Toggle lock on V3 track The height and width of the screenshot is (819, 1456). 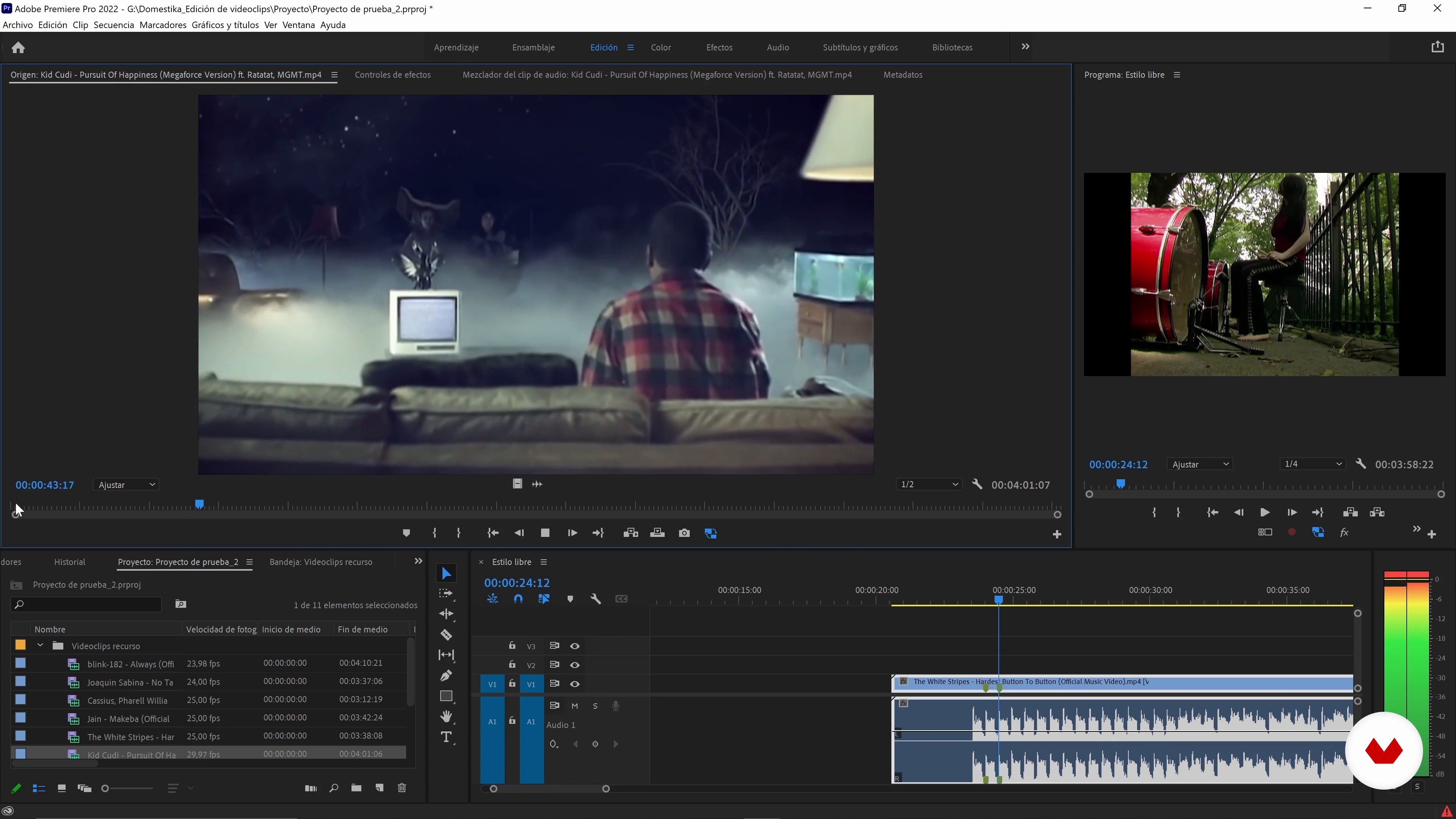coord(512,645)
